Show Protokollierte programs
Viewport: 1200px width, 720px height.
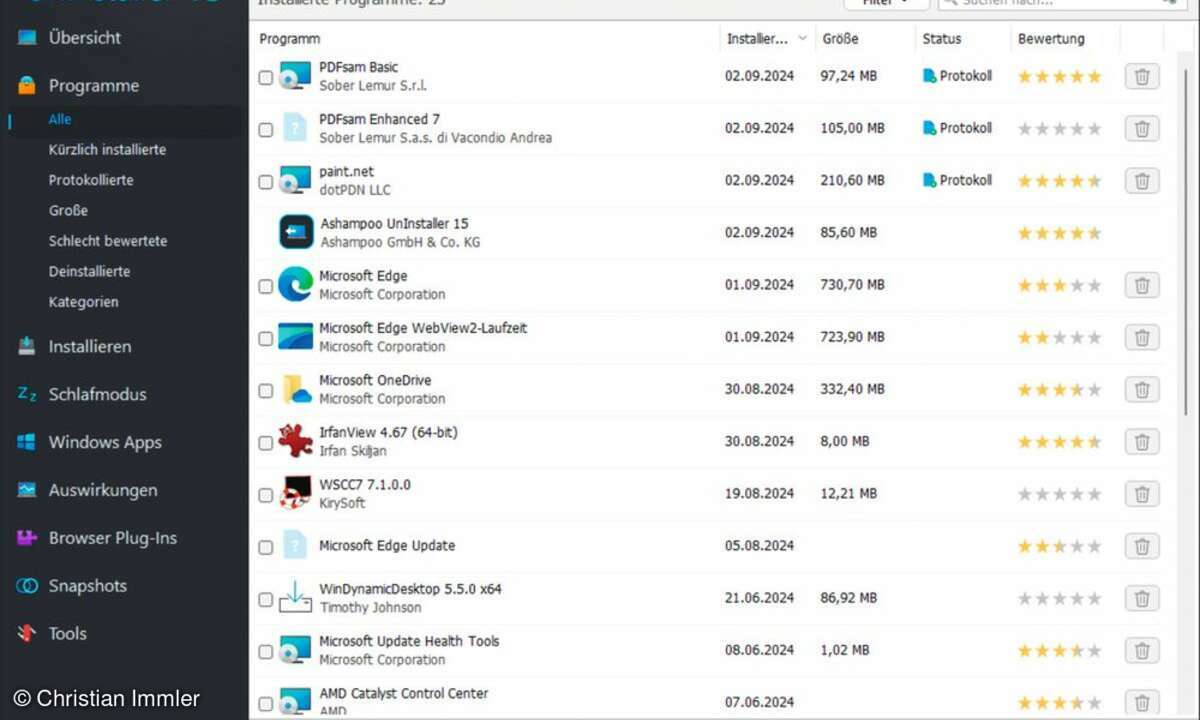click(91, 180)
